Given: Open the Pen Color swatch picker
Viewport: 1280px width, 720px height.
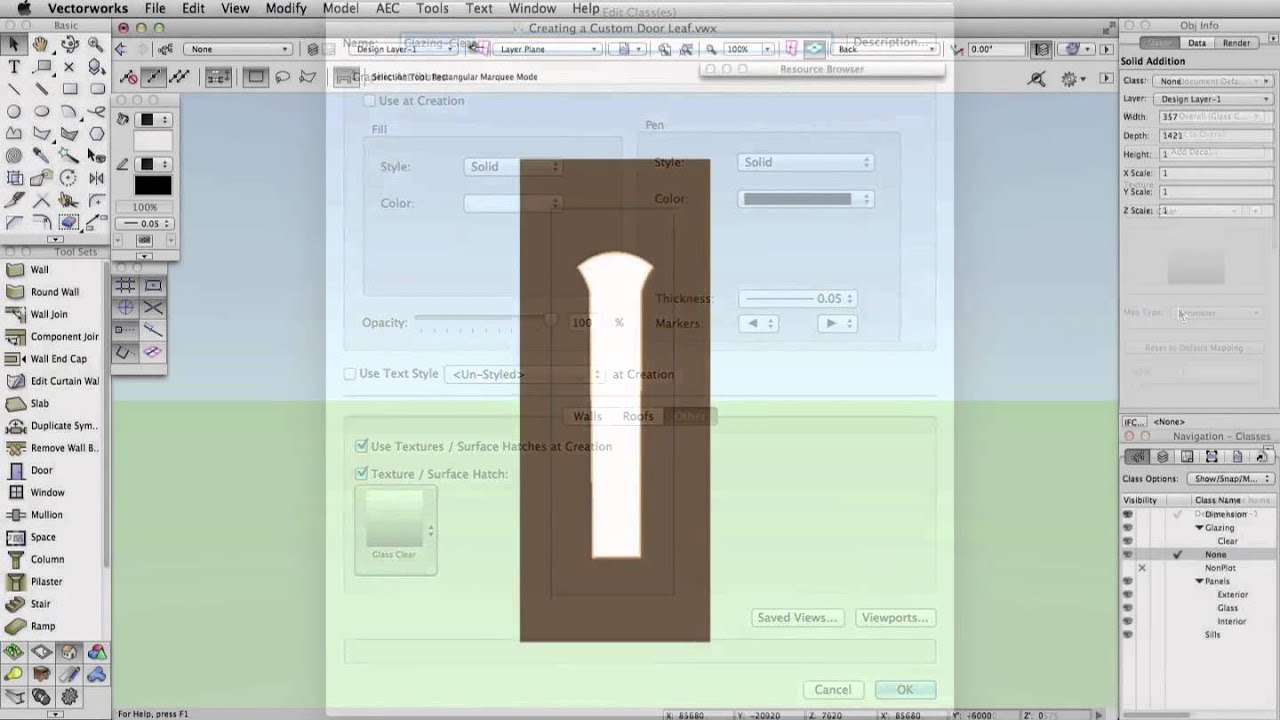Looking at the screenshot, I should (x=805, y=199).
